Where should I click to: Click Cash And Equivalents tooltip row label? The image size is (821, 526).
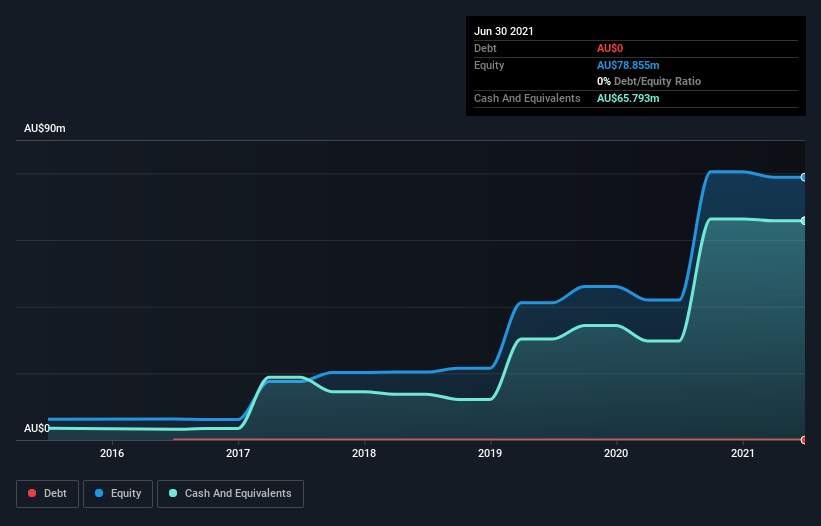point(527,98)
